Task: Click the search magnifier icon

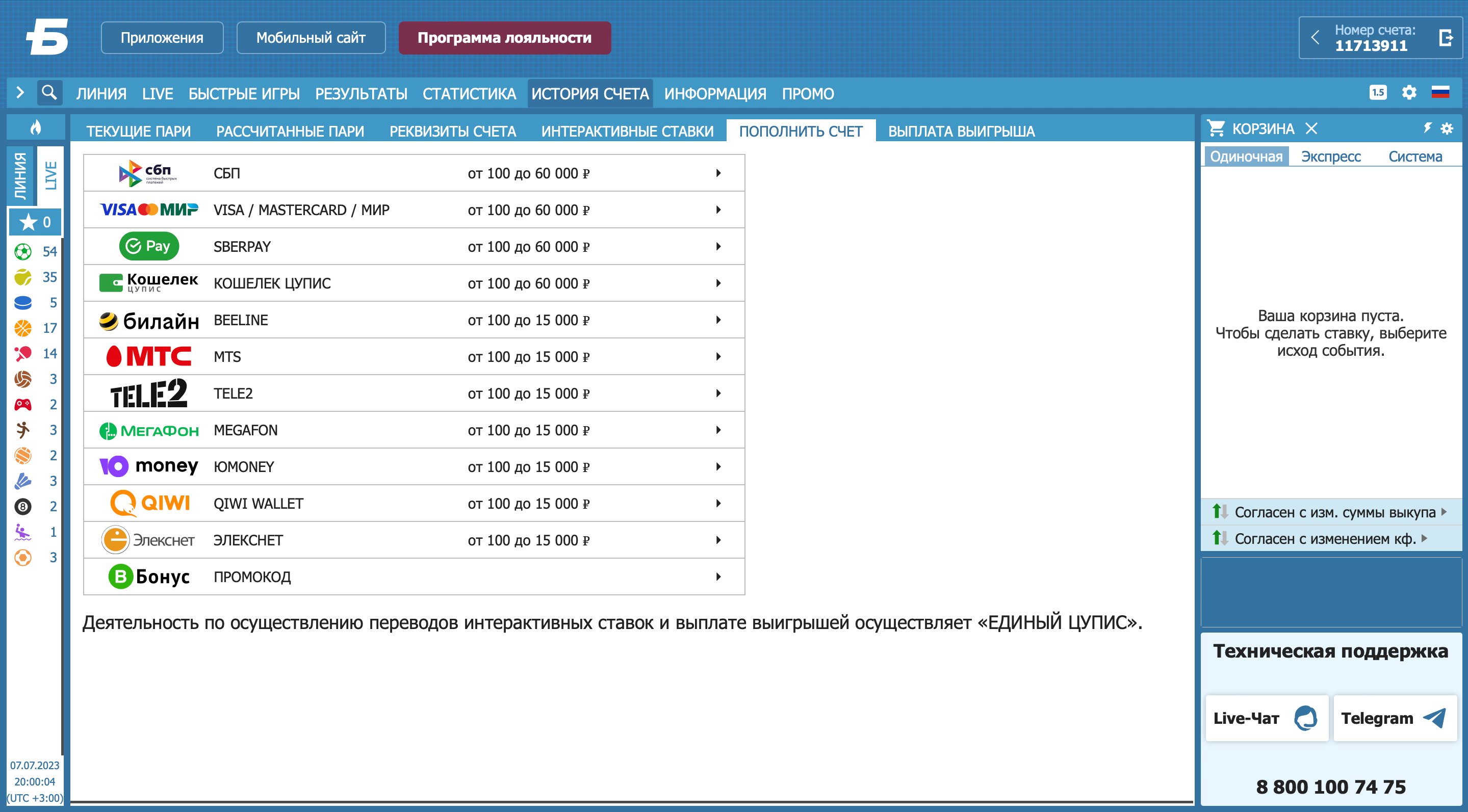Action: click(x=49, y=92)
